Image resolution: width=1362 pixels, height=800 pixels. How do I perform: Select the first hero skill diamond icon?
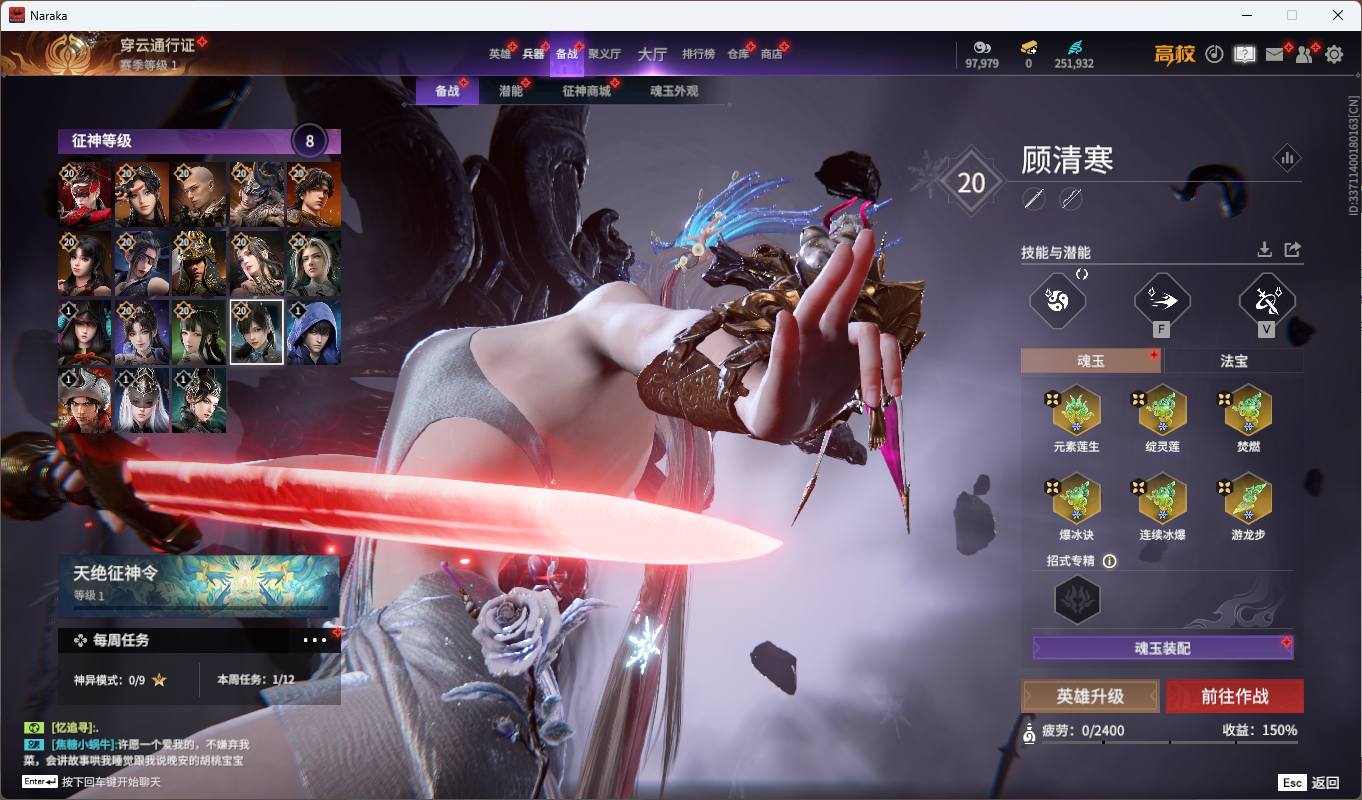(1058, 300)
